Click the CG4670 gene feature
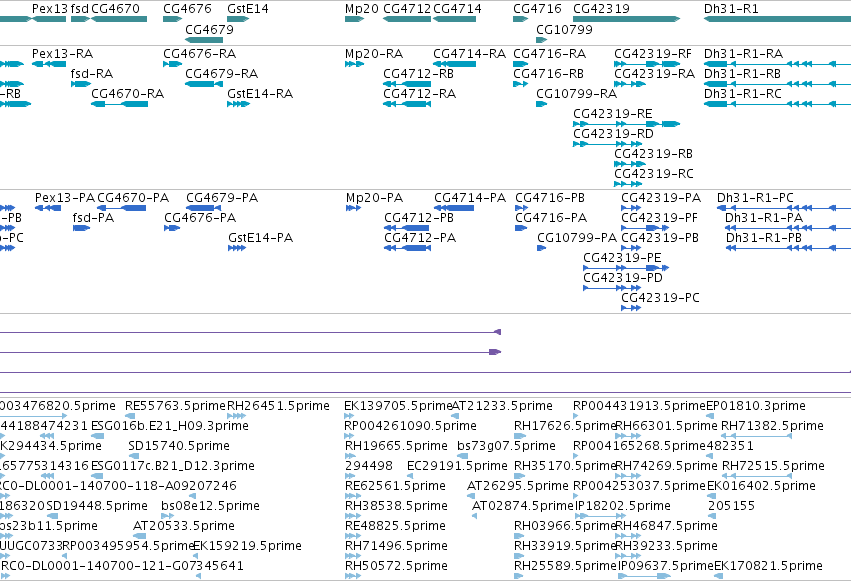 pos(119,19)
